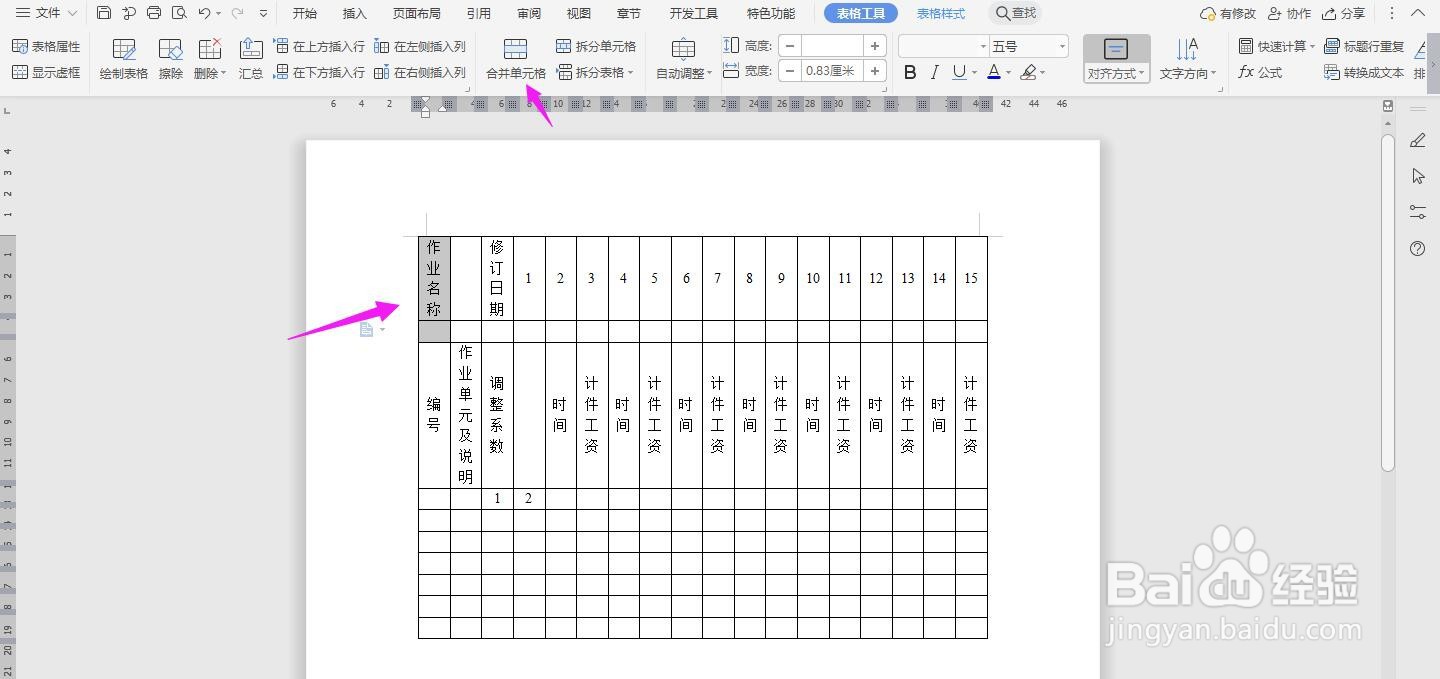This screenshot has height=679, width=1440.
Task: Click 分享 share button
Action: (x=1343, y=13)
